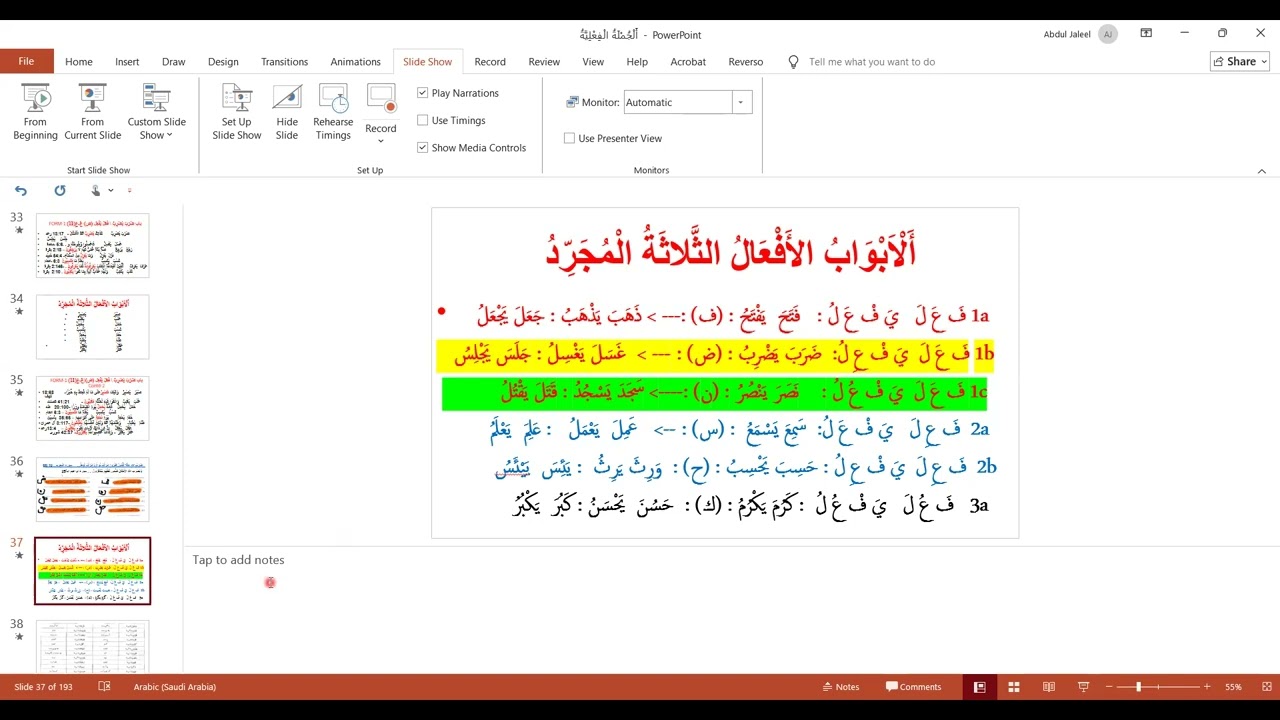Switch to Reading View icon
The width and height of the screenshot is (1280, 720).
[x=1048, y=687]
